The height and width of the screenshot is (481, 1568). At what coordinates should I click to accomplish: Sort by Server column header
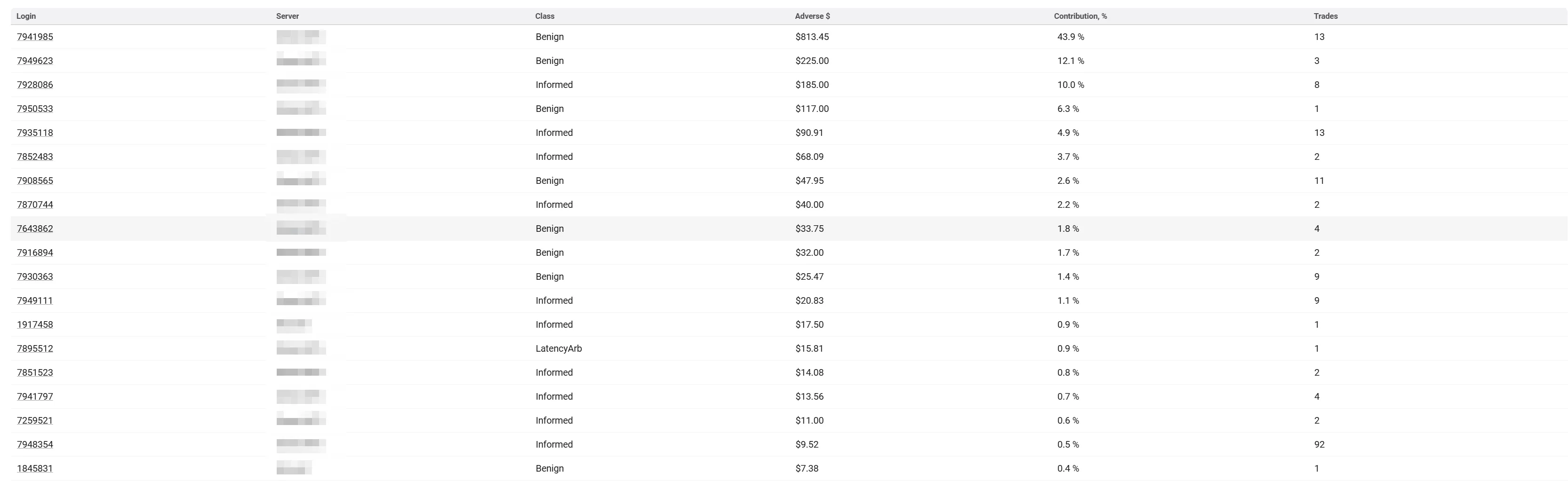pos(288,16)
